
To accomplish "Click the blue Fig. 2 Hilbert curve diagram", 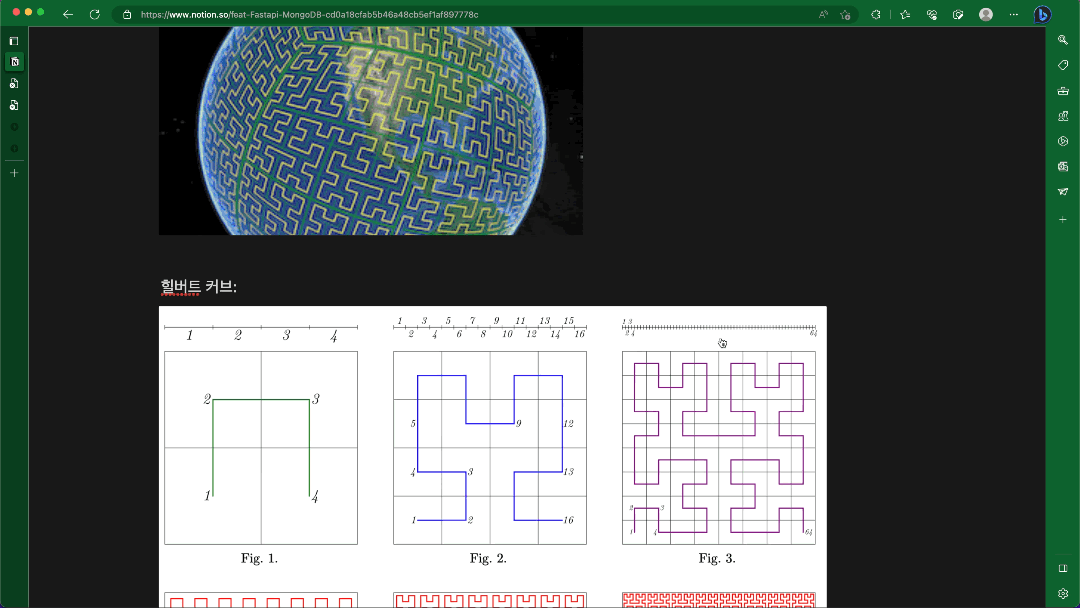I will coord(490,448).
